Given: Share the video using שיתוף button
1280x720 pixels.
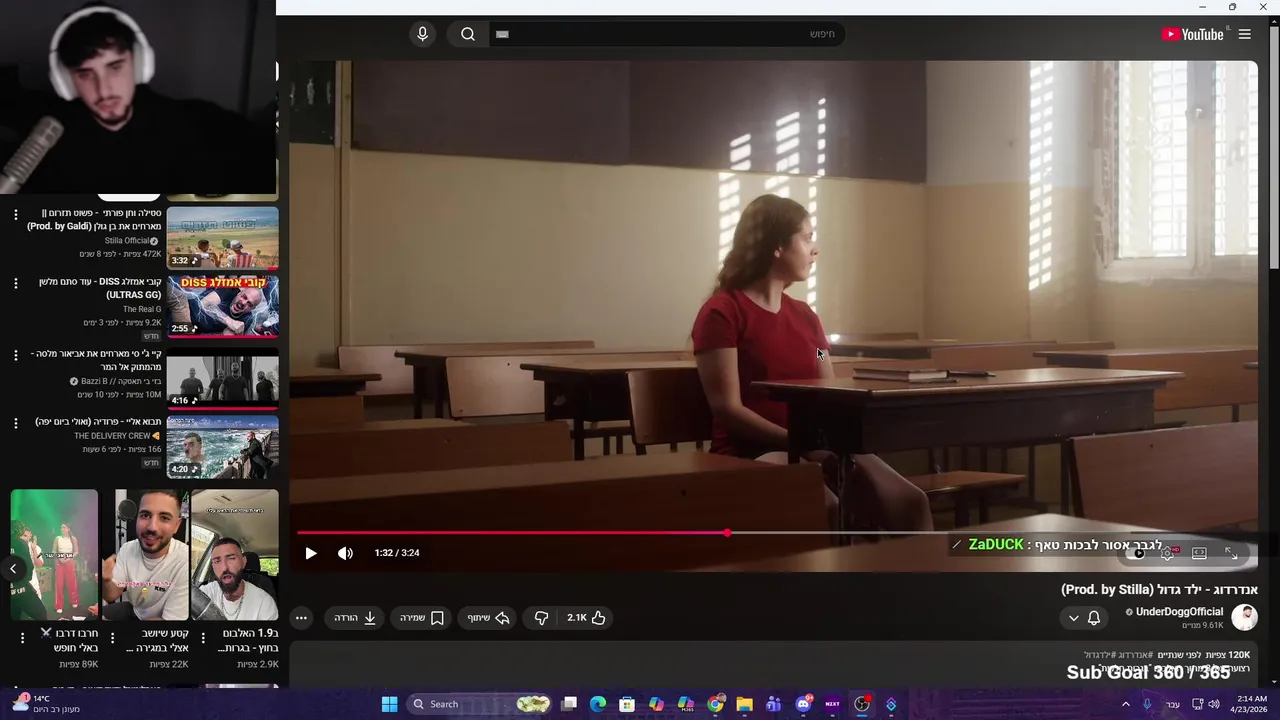Looking at the screenshot, I should point(489,618).
